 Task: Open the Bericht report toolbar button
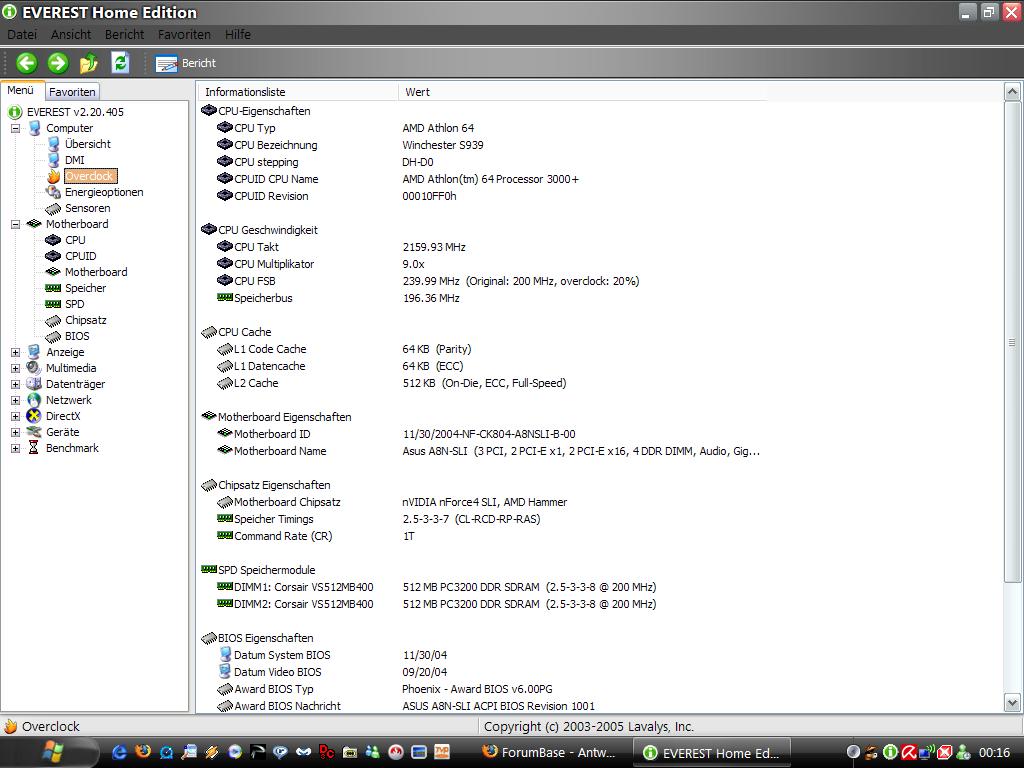[x=185, y=63]
